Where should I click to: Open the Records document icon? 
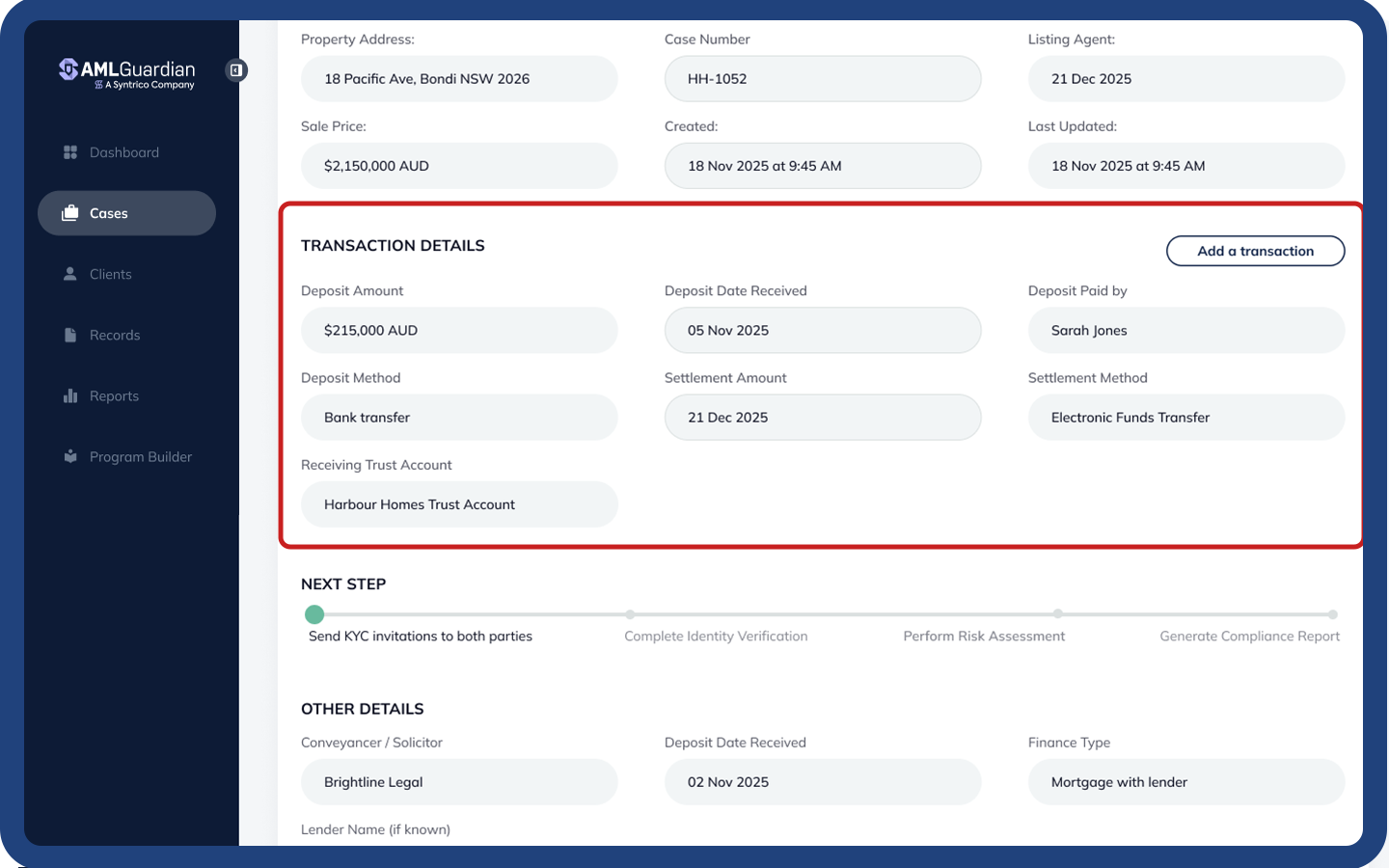point(68,335)
